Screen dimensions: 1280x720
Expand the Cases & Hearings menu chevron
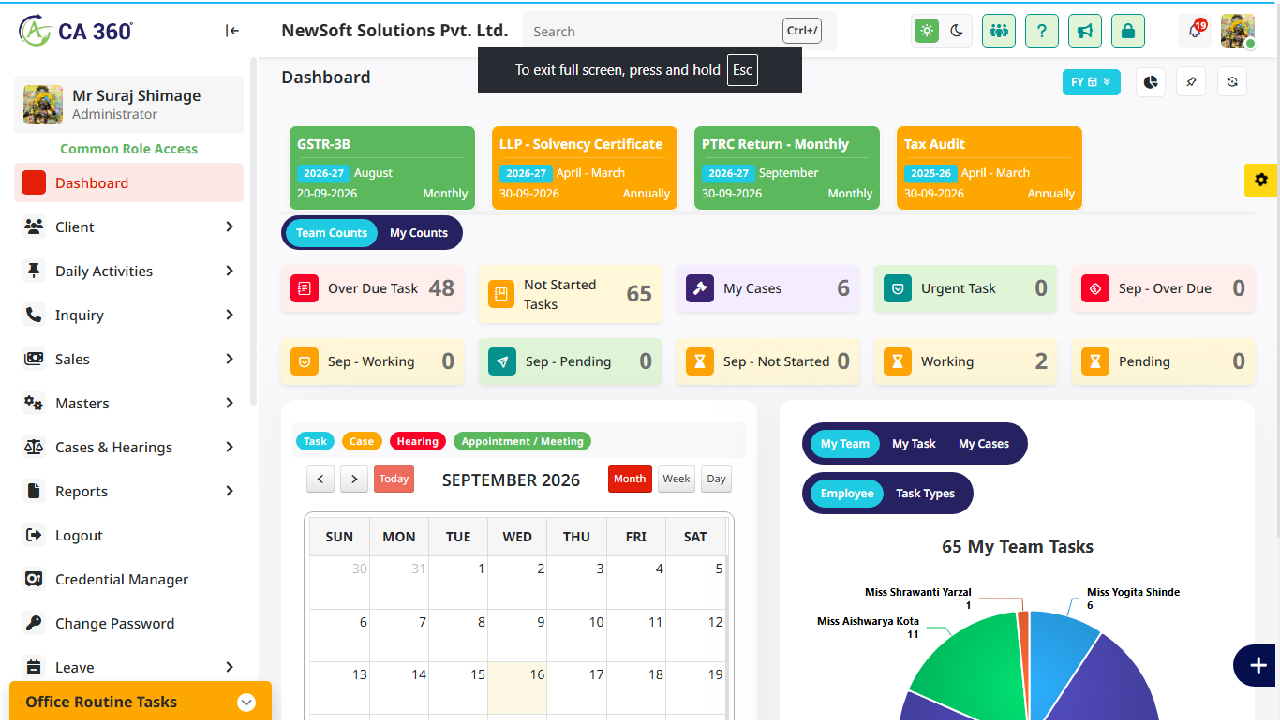(229, 447)
